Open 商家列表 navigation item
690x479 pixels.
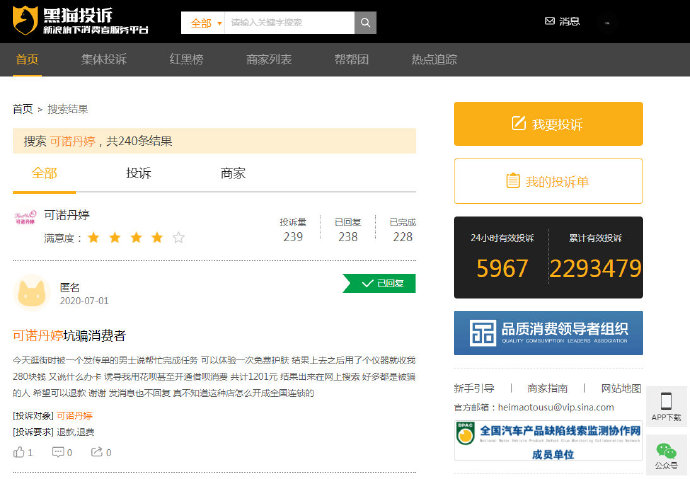coord(269,59)
